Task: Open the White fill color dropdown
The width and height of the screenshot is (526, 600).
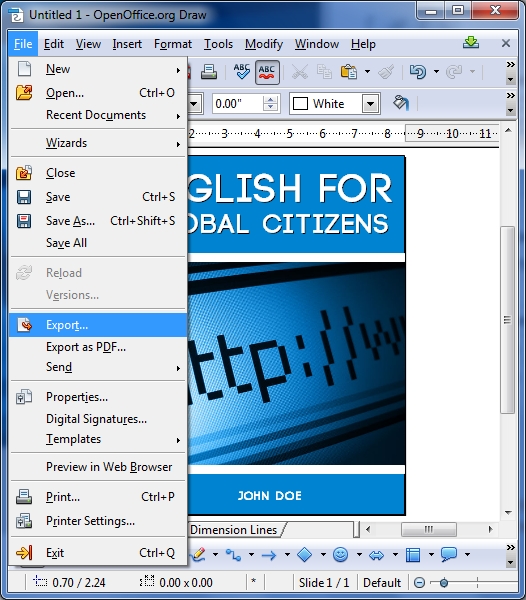Action: point(370,104)
